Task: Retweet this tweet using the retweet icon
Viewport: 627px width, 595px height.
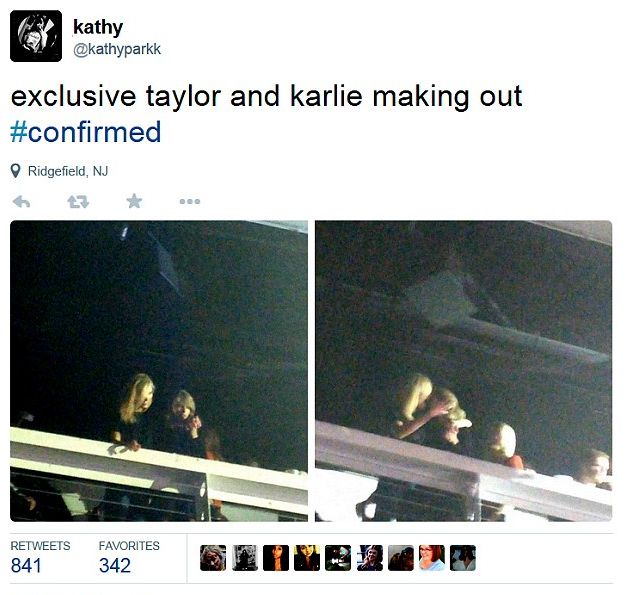Action: click(x=78, y=202)
